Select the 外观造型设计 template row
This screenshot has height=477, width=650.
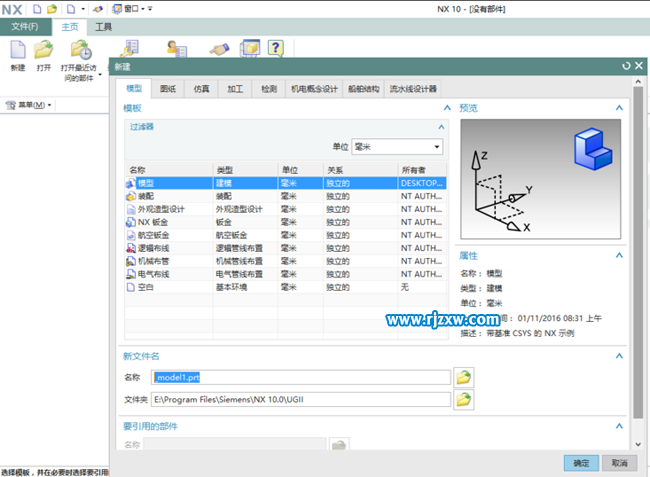[286, 209]
